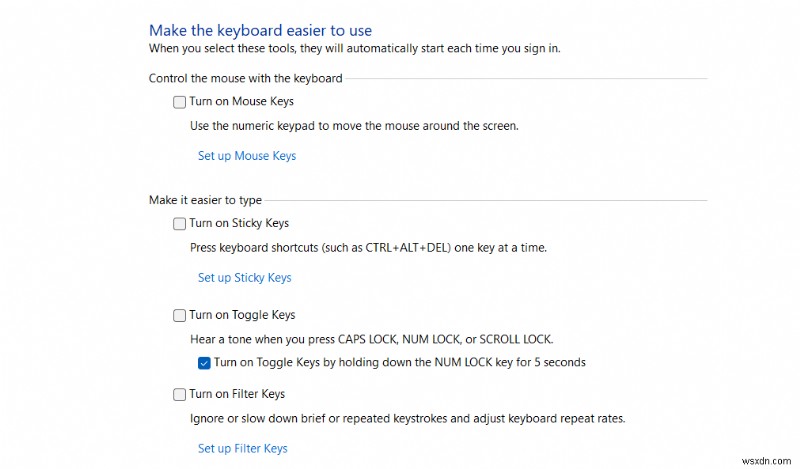The image size is (800, 469).
Task: Uncheck the NUM LOCK 5 seconds option
Action: pos(205,363)
